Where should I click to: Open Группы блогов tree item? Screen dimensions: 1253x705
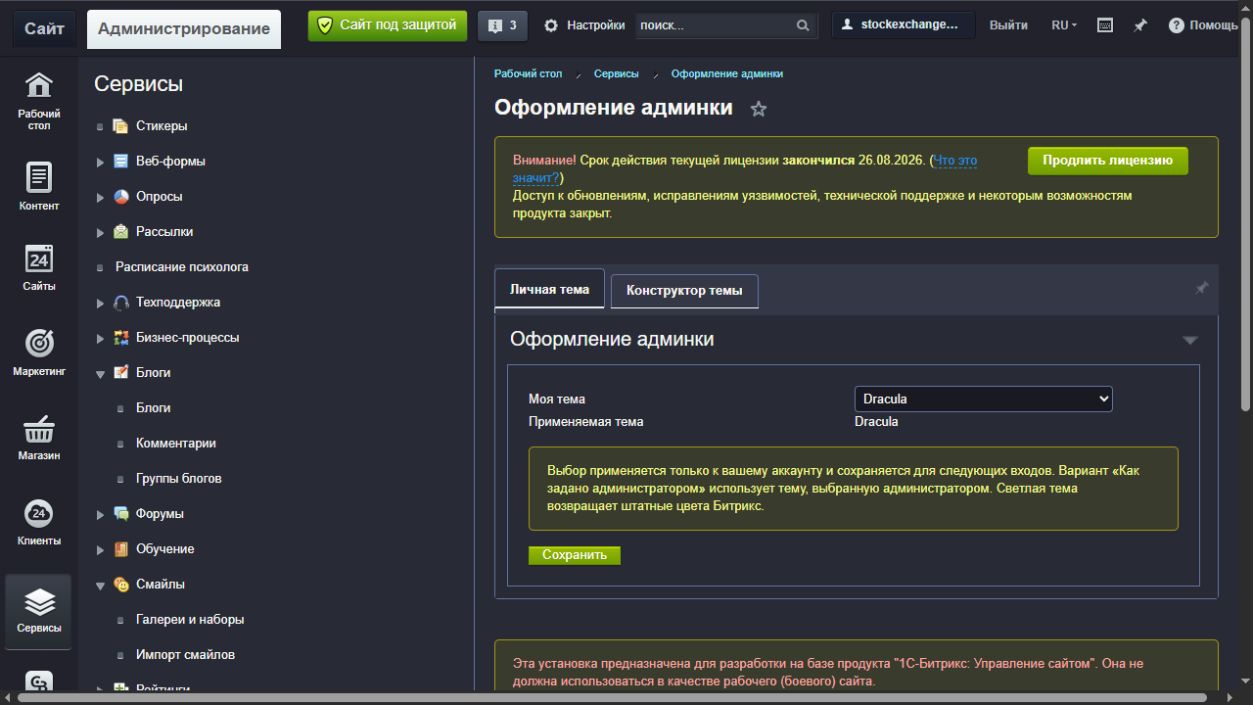pos(179,478)
